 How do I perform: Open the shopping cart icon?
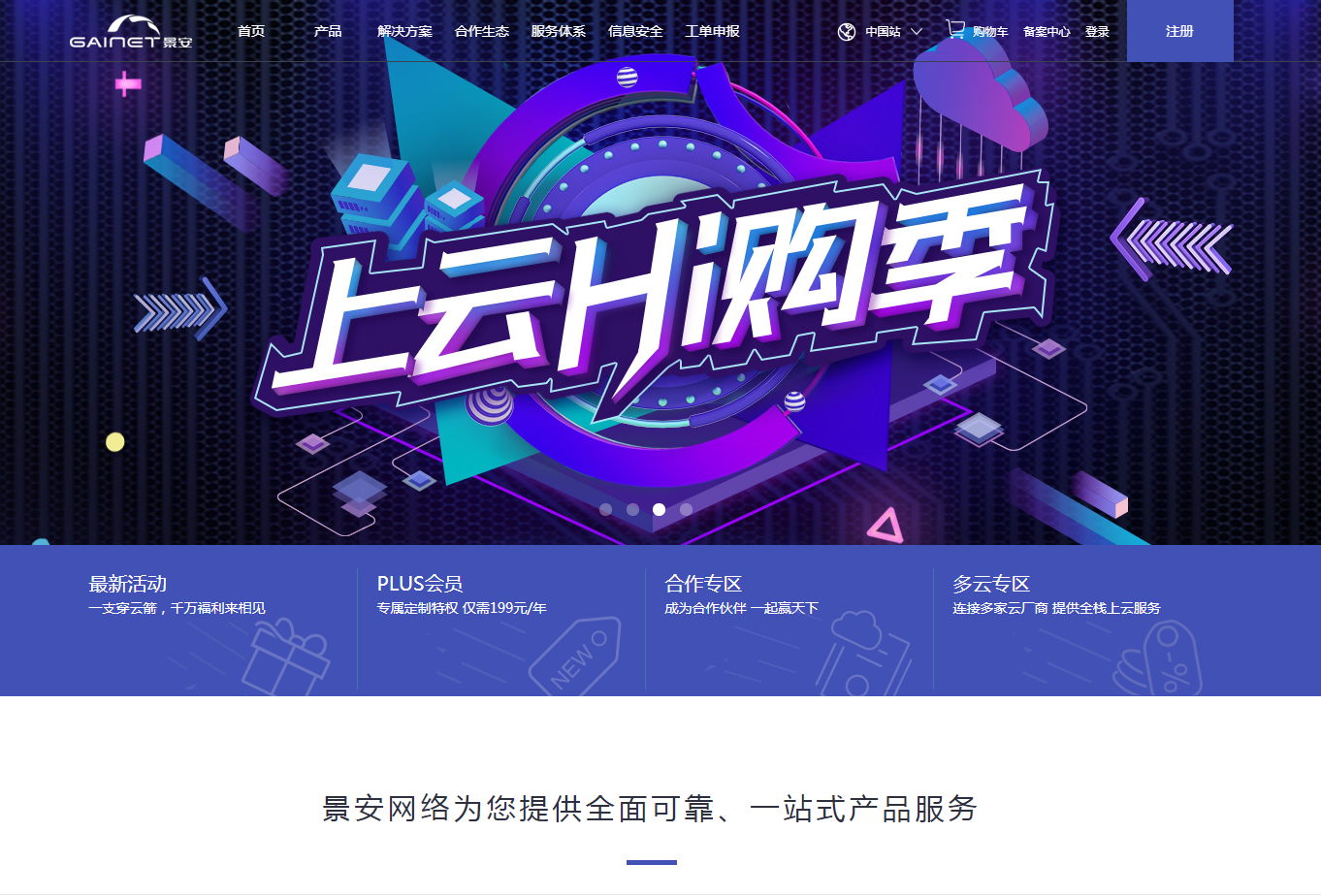[955, 30]
